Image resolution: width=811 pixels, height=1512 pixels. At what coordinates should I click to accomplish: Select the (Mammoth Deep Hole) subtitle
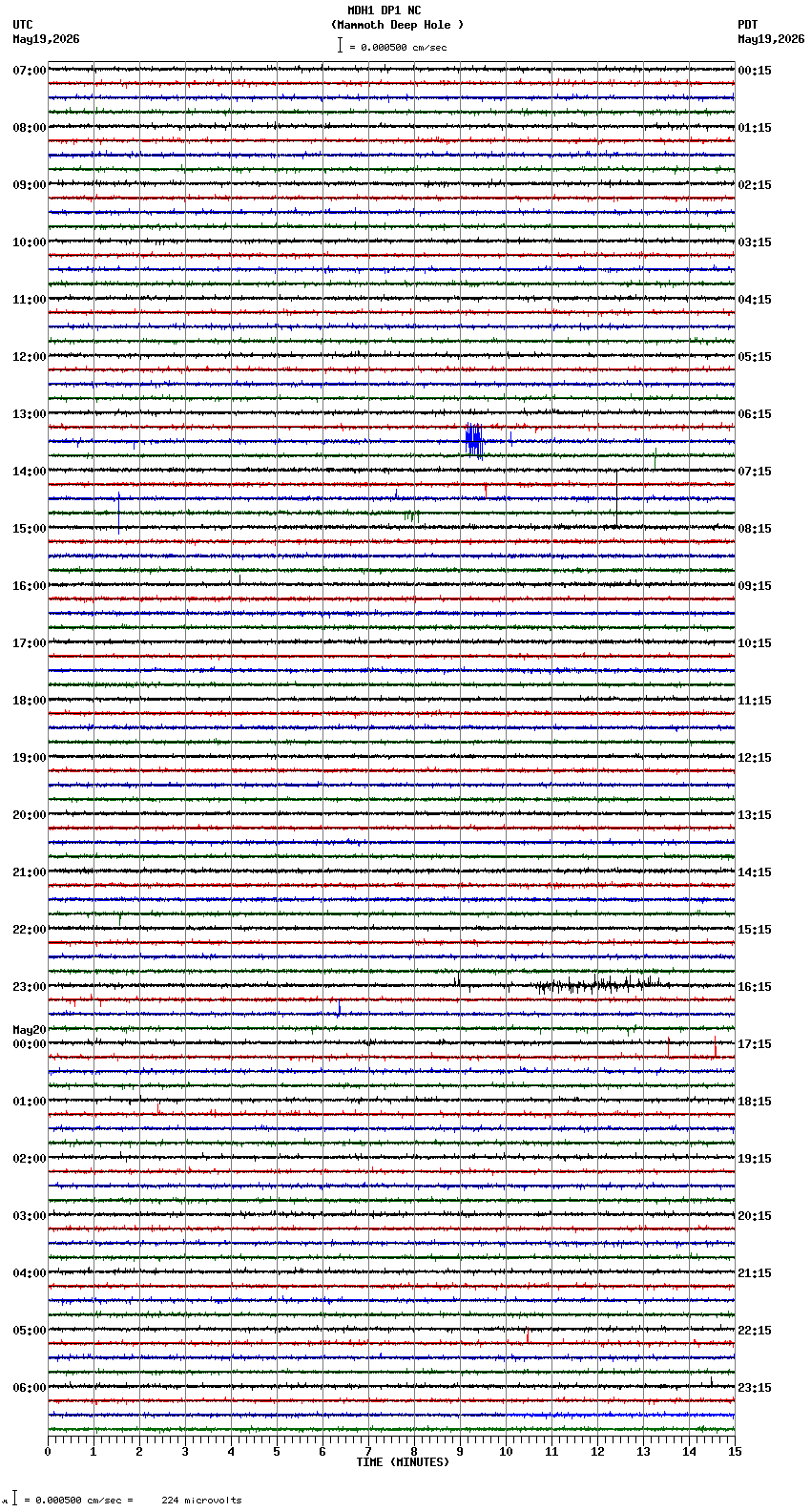tap(397, 25)
